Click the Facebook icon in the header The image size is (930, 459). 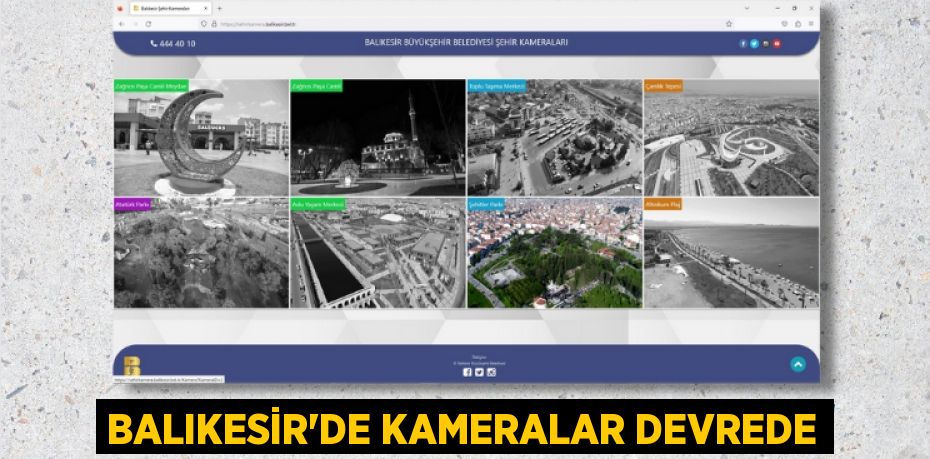click(743, 44)
